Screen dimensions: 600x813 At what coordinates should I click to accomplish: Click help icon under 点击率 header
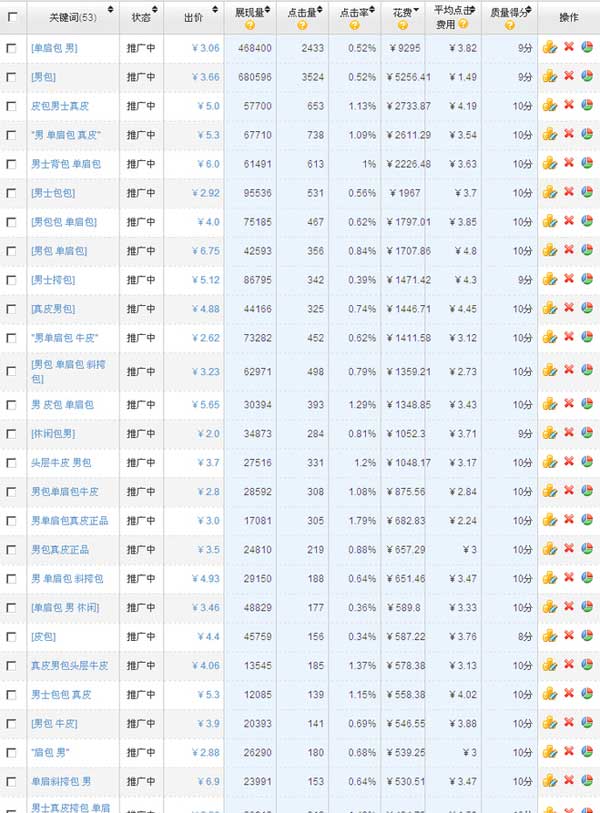[354, 25]
